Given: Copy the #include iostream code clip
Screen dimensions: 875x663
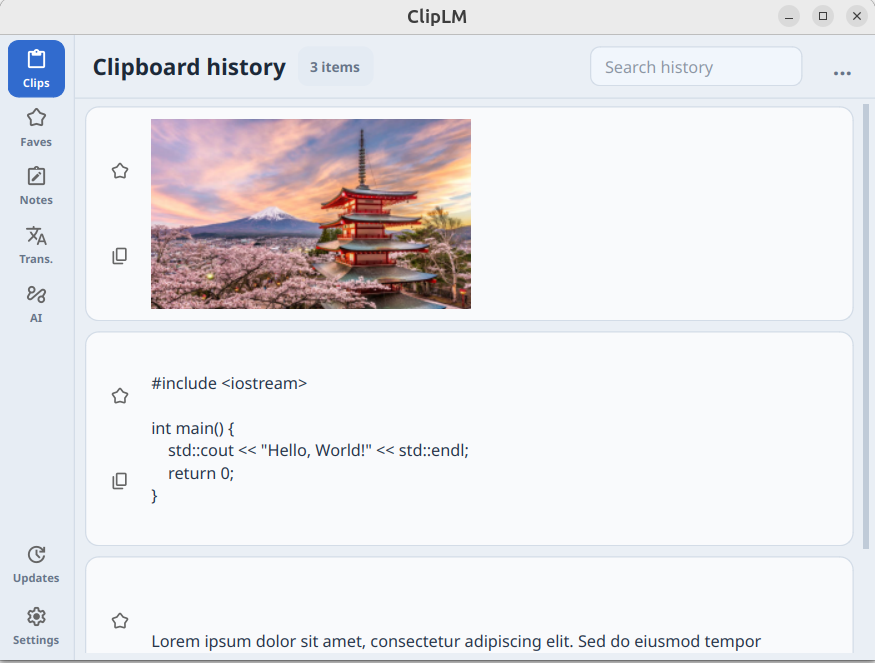Looking at the screenshot, I should click(x=120, y=481).
